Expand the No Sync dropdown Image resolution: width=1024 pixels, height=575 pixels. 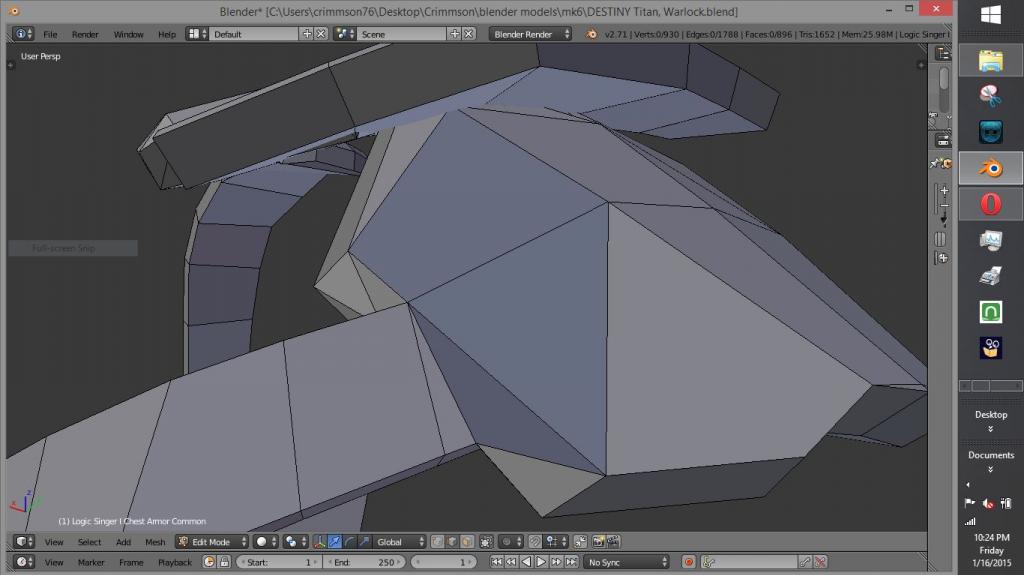[x=626, y=562]
